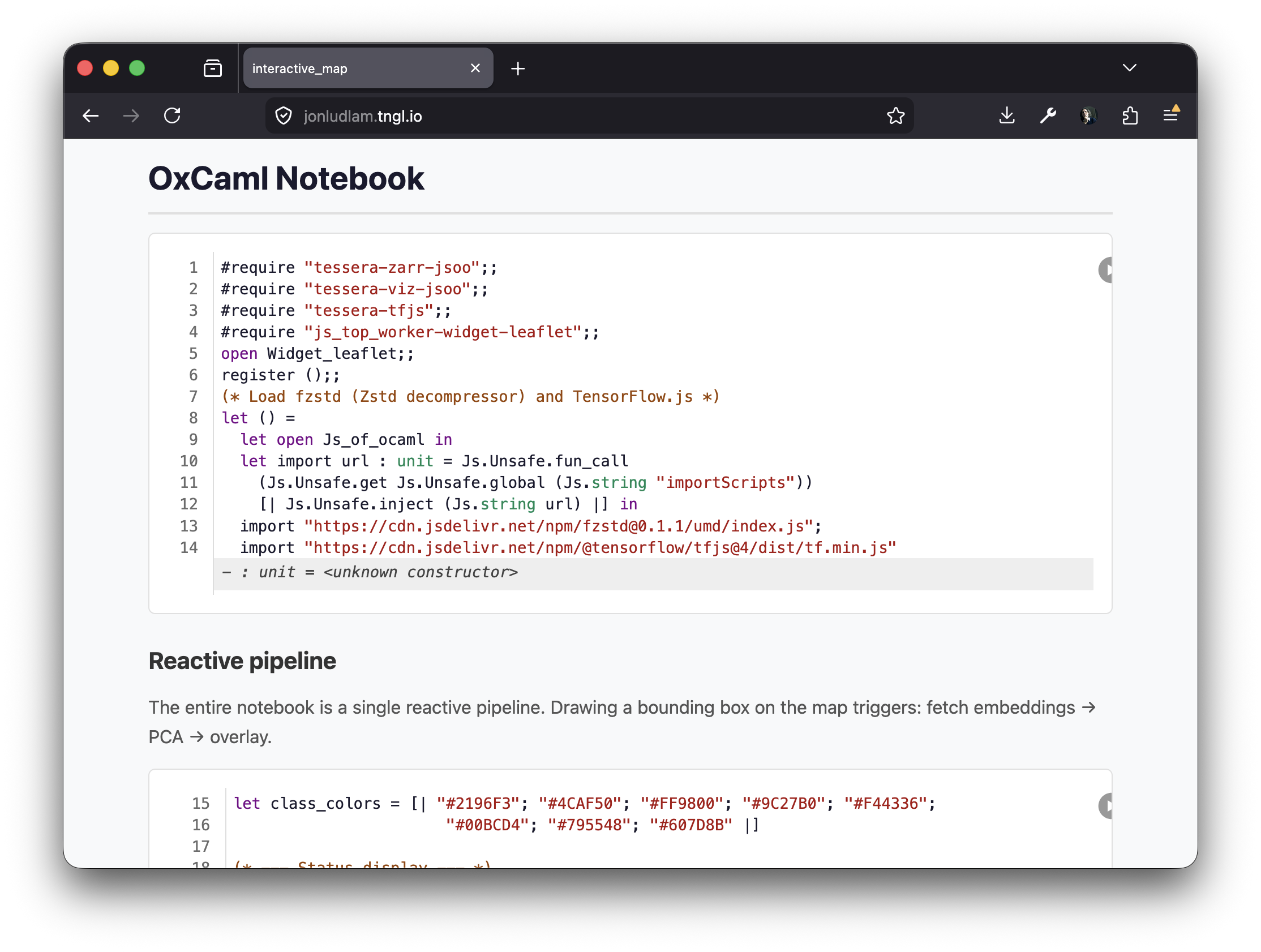The width and height of the screenshot is (1261, 952).
Task: Run the first code cell
Action: point(1106,269)
